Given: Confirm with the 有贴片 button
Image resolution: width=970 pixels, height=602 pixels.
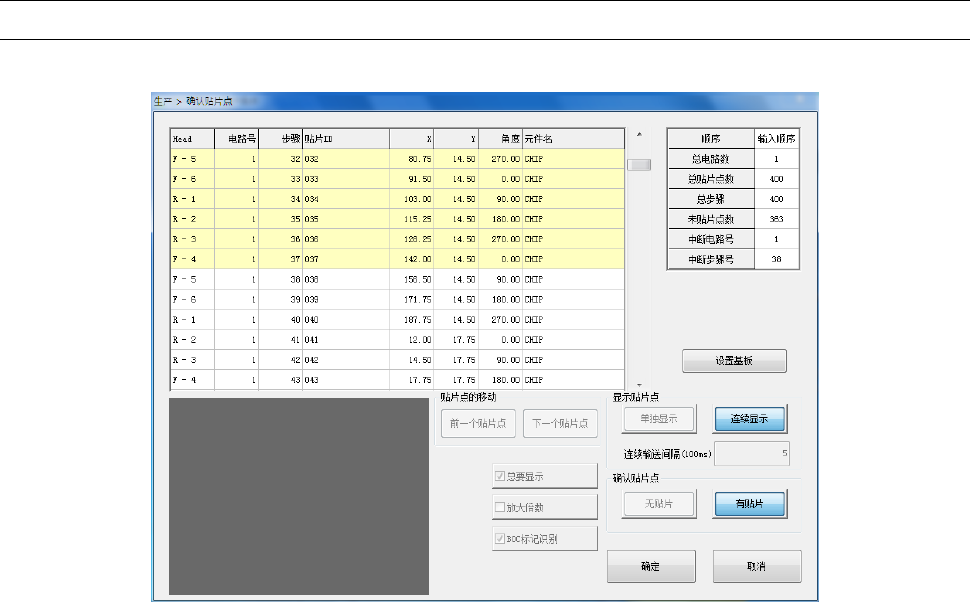Looking at the screenshot, I should 749,505.
